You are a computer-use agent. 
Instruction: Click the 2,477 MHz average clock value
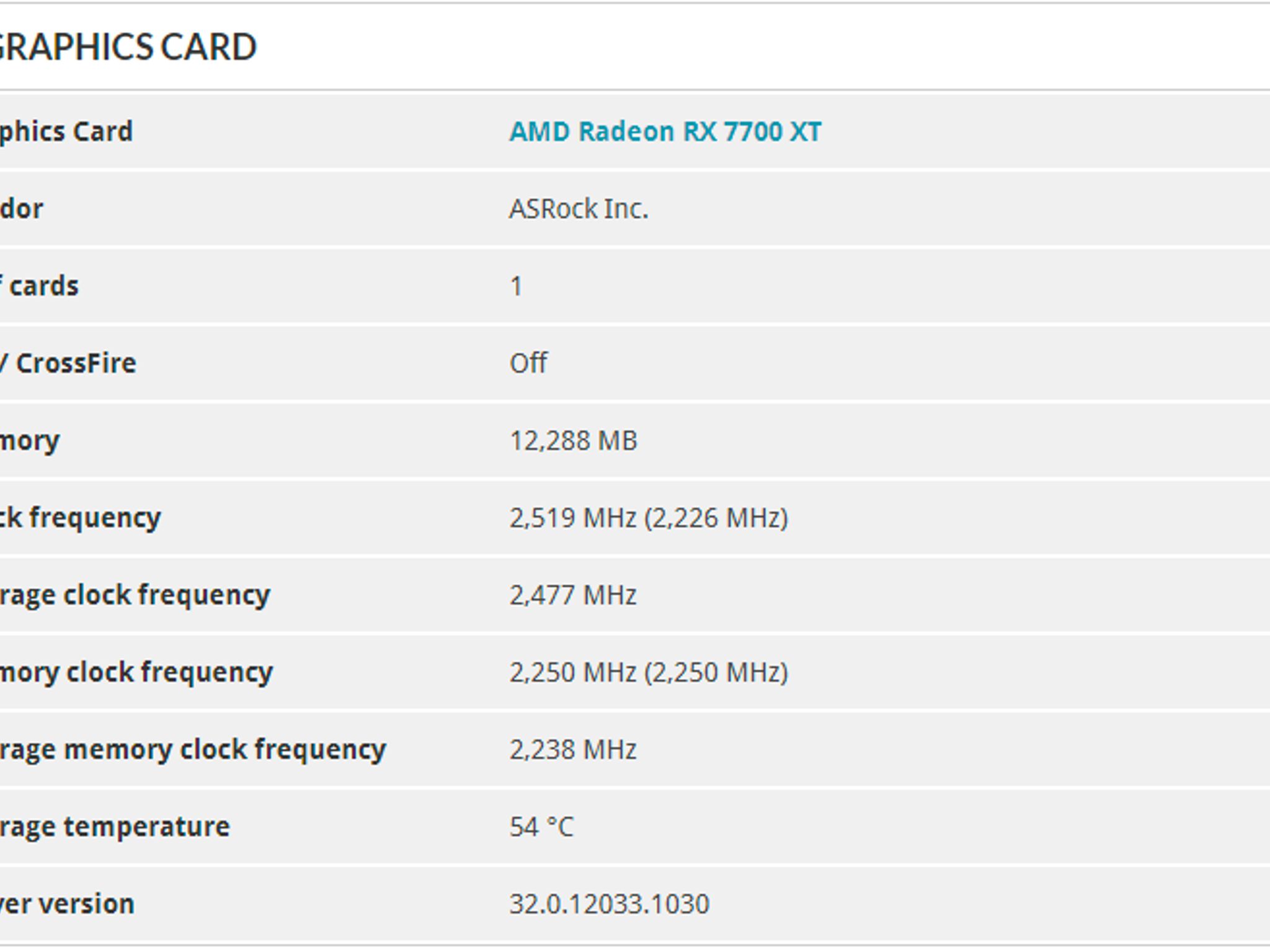pyautogui.click(x=573, y=595)
